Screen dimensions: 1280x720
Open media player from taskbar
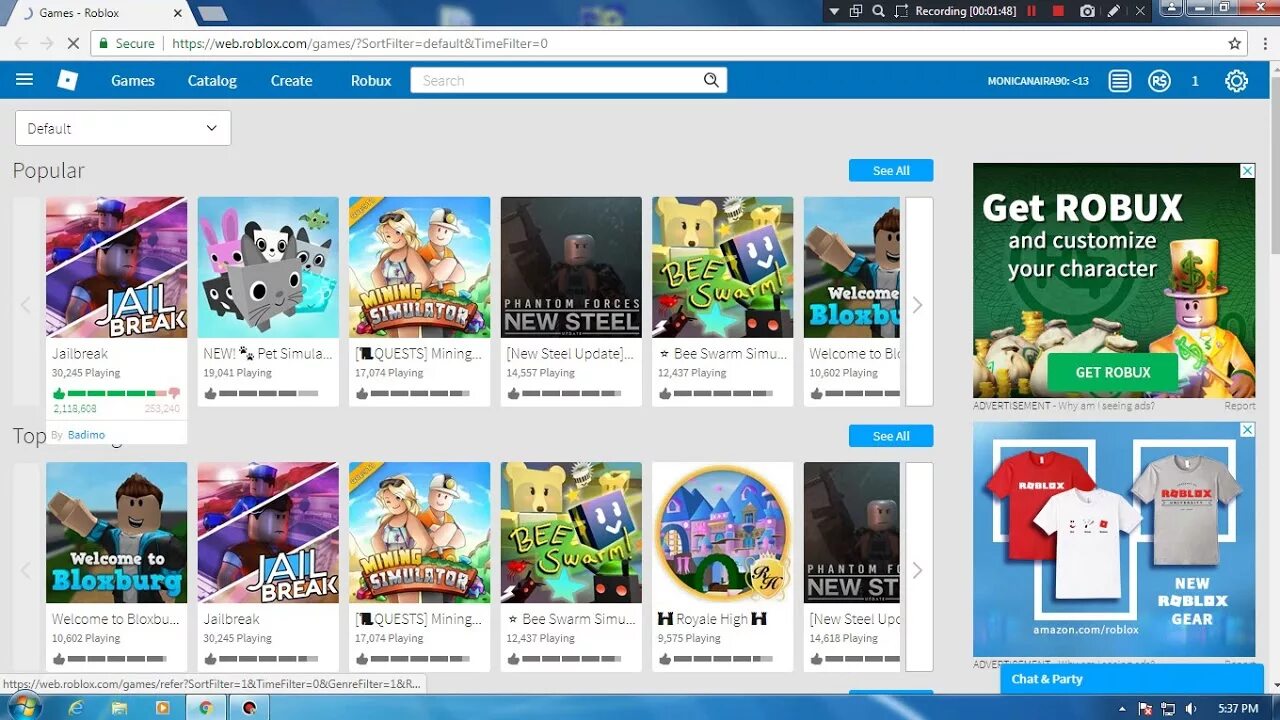click(162, 707)
